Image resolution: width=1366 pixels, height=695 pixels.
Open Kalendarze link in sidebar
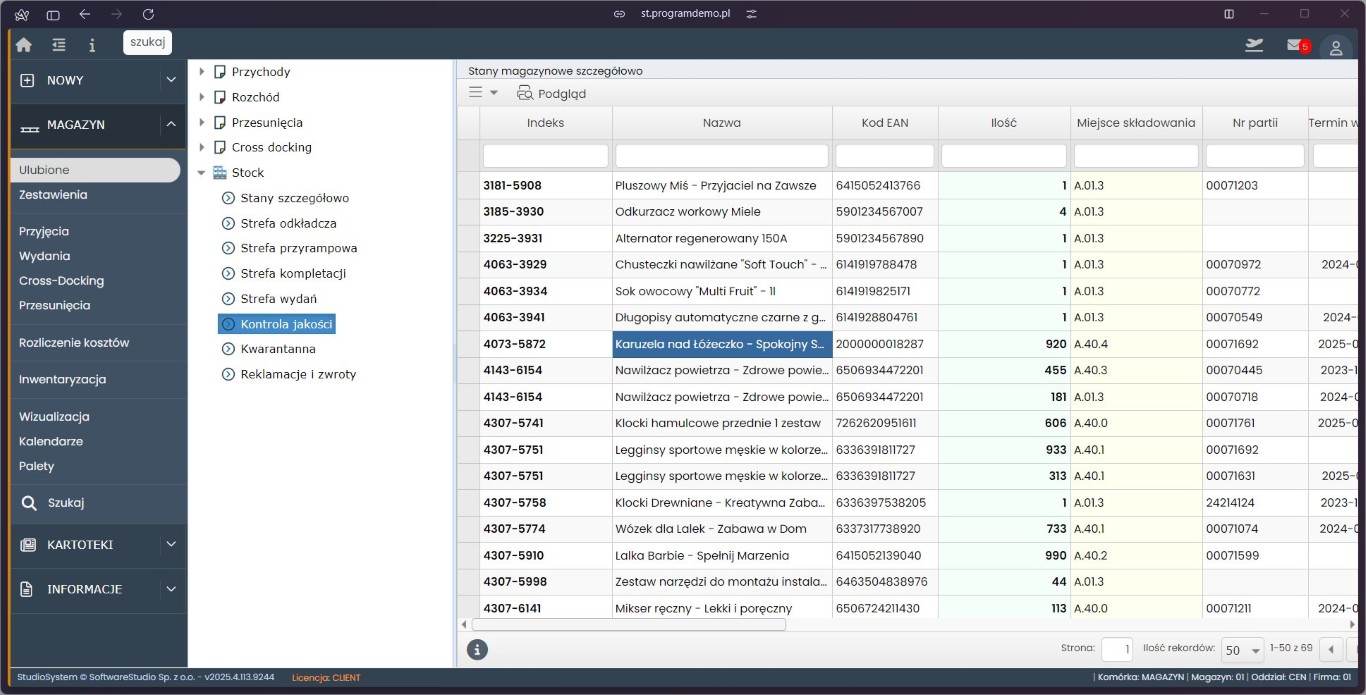(51, 441)
